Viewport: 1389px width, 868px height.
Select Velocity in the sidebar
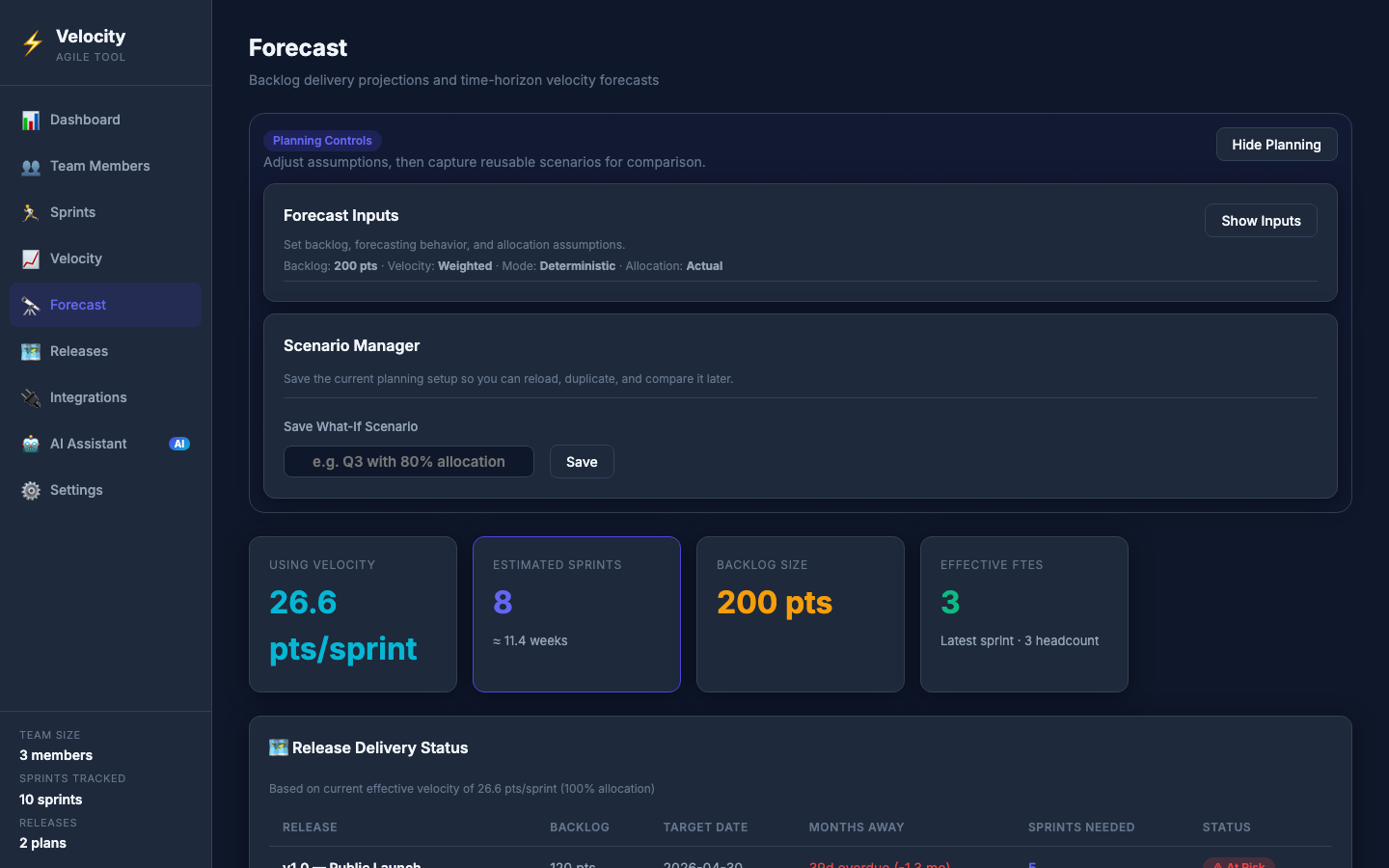point(106,258)
